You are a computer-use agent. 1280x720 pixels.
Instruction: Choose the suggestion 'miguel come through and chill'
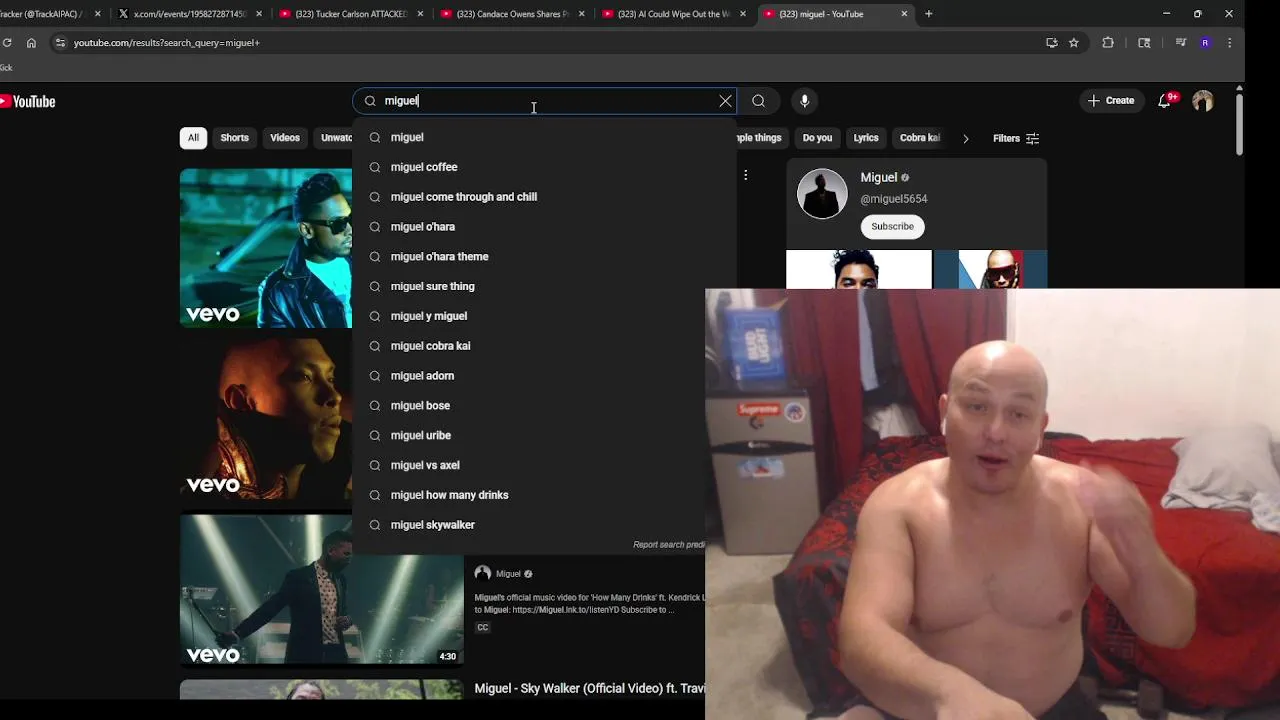544,197
